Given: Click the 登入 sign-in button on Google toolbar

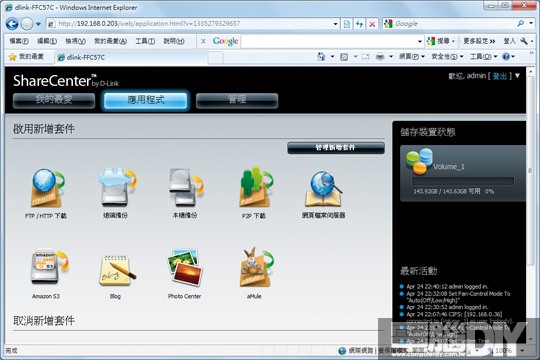Looking at the screenshot, I should pyautogui.click(x=509, y=41).
